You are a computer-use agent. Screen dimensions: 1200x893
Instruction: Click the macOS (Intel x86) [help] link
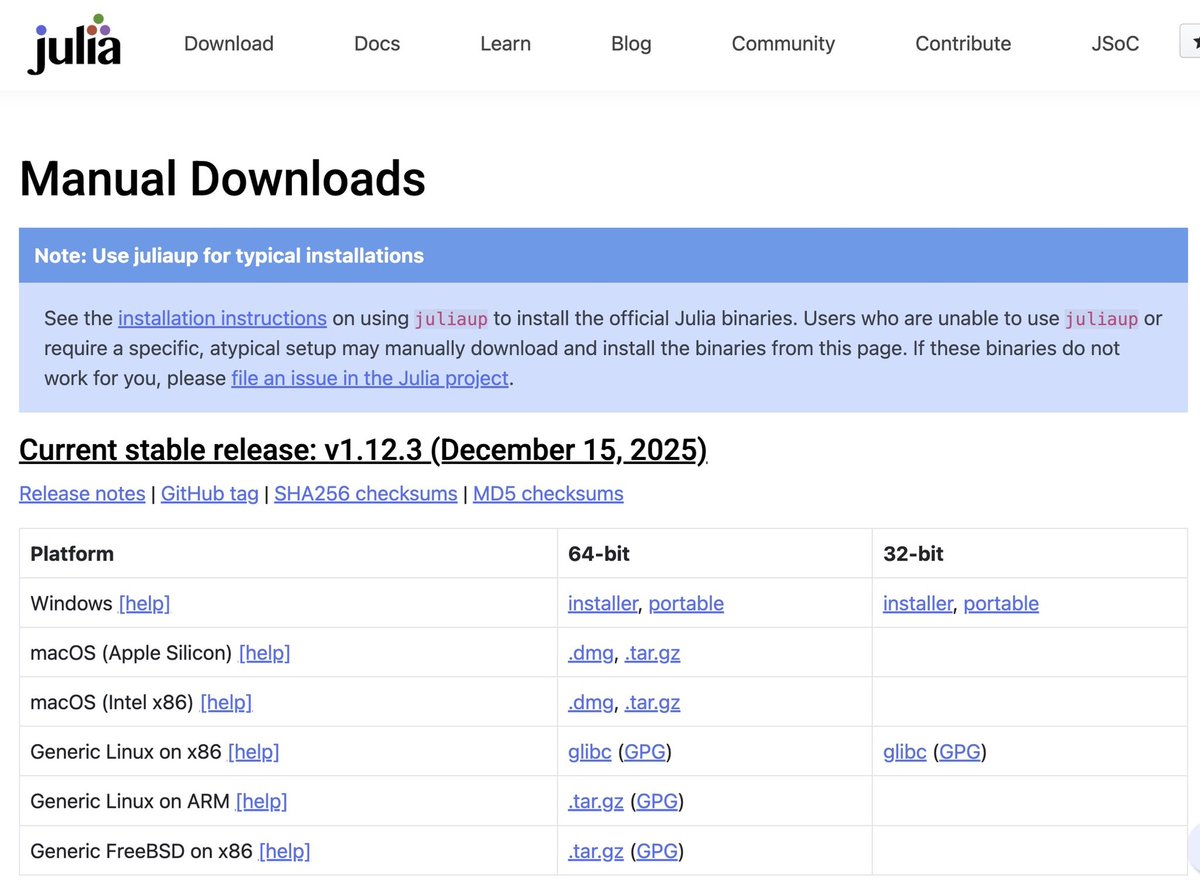tap(226, 702)
